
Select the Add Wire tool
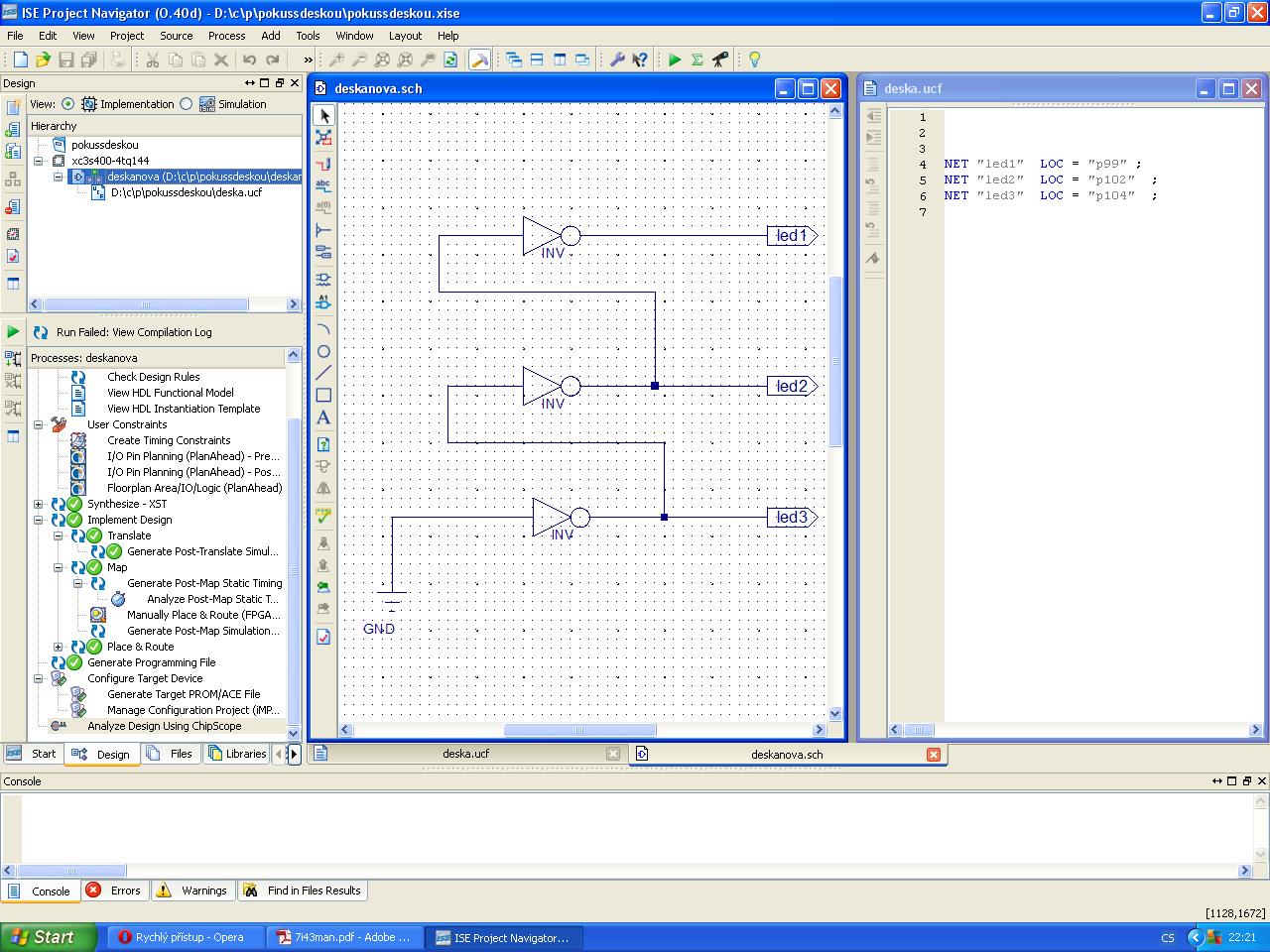323,164
